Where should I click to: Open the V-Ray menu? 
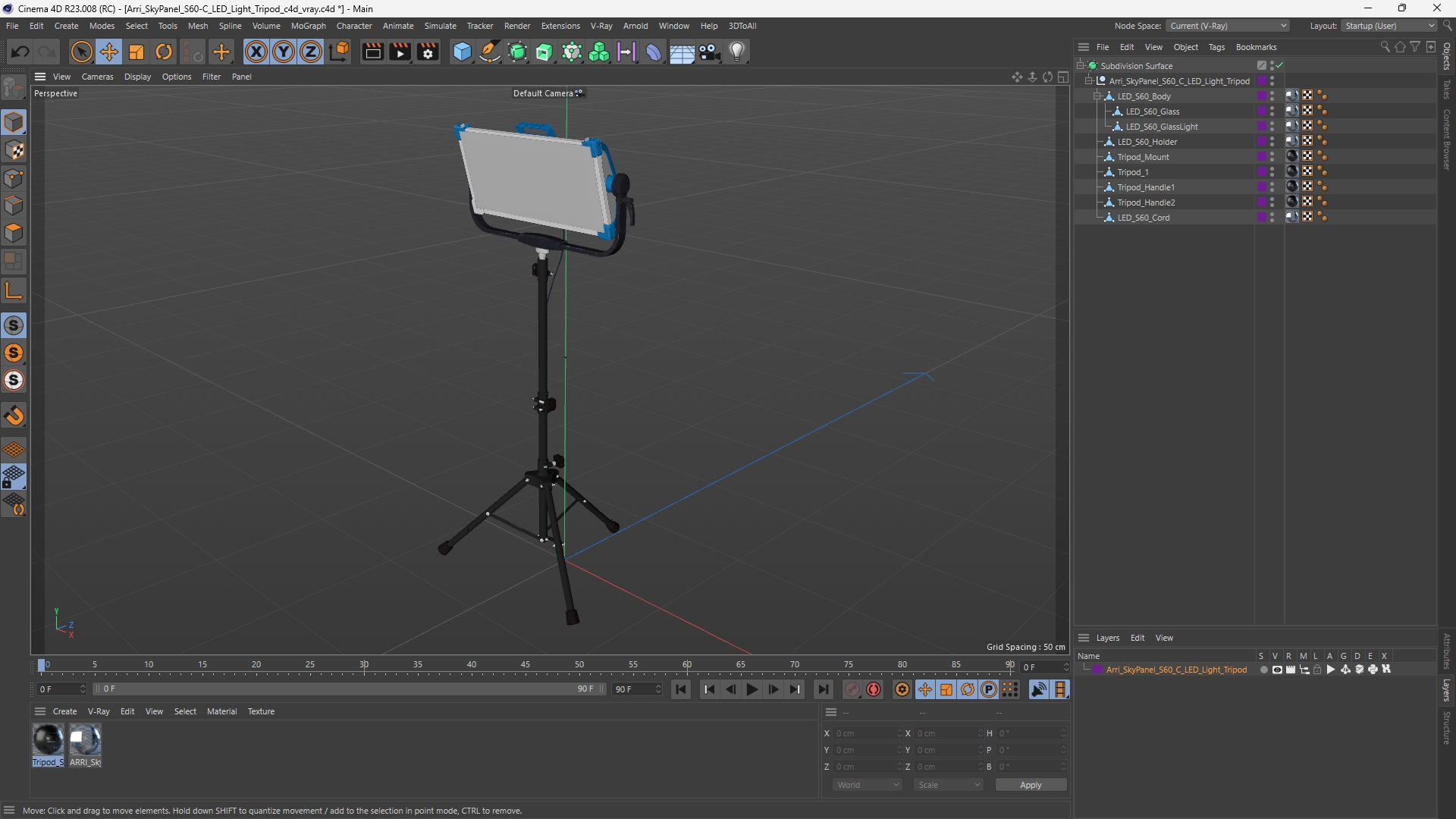tap(601, 26)
